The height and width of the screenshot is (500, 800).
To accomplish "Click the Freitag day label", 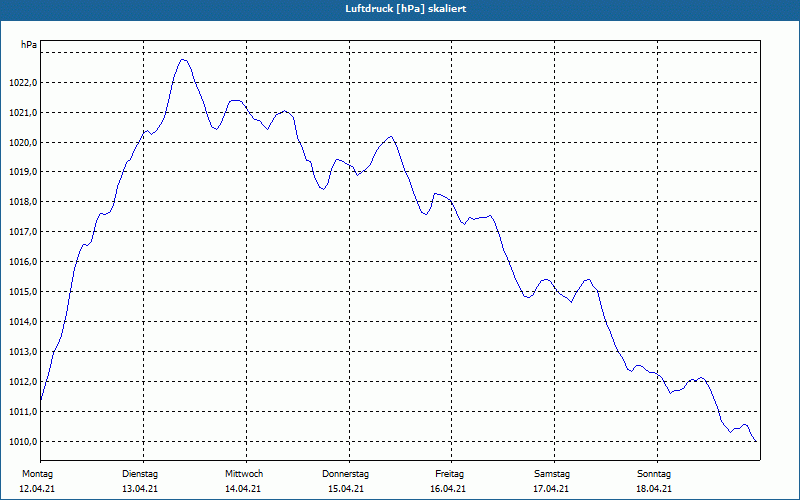I will click(449, 474).
